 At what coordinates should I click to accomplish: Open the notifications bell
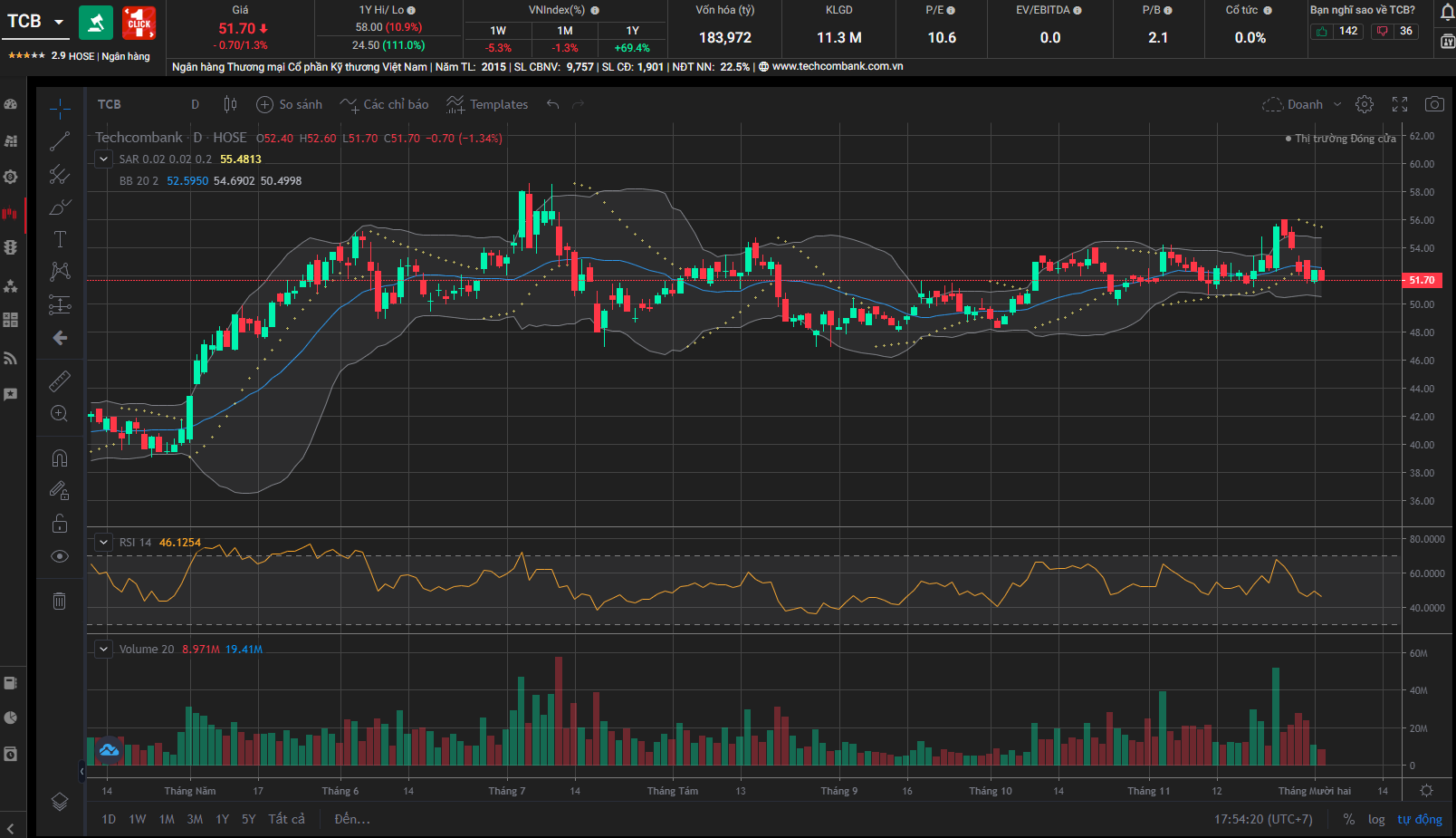click(x=1446, y=13)
